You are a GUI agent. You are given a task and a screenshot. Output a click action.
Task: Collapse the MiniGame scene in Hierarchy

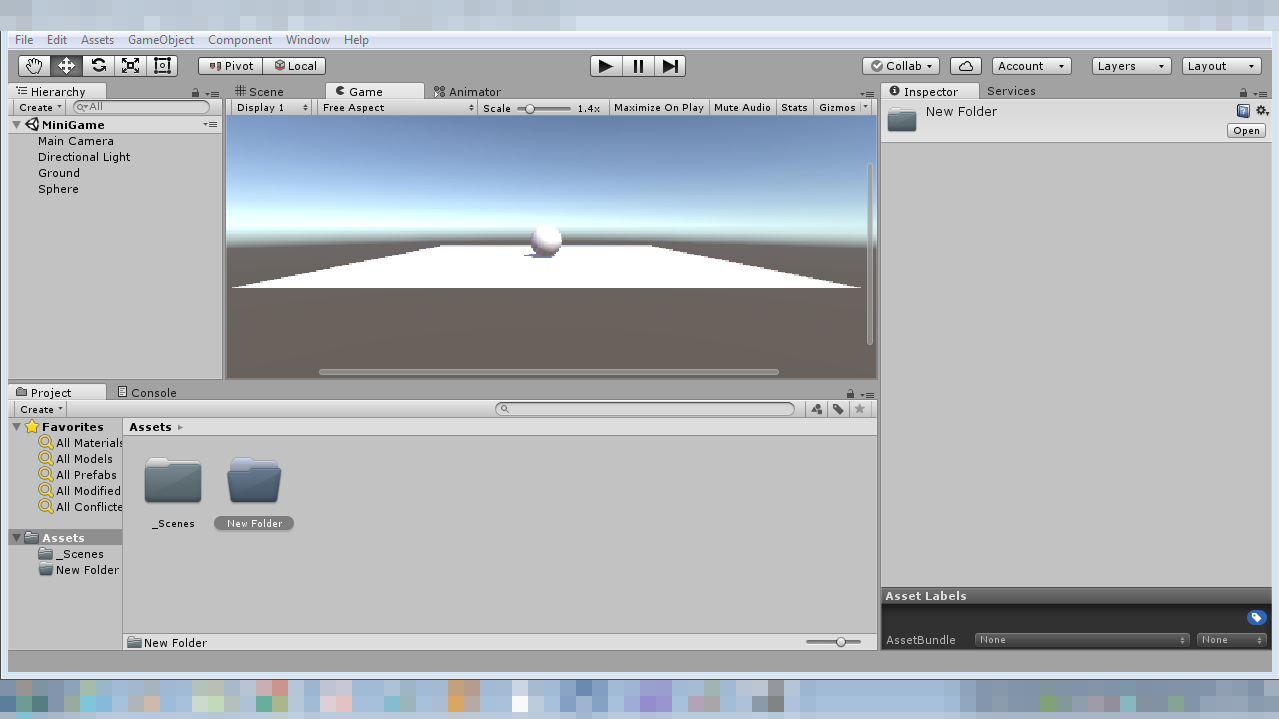pos(16,125)
